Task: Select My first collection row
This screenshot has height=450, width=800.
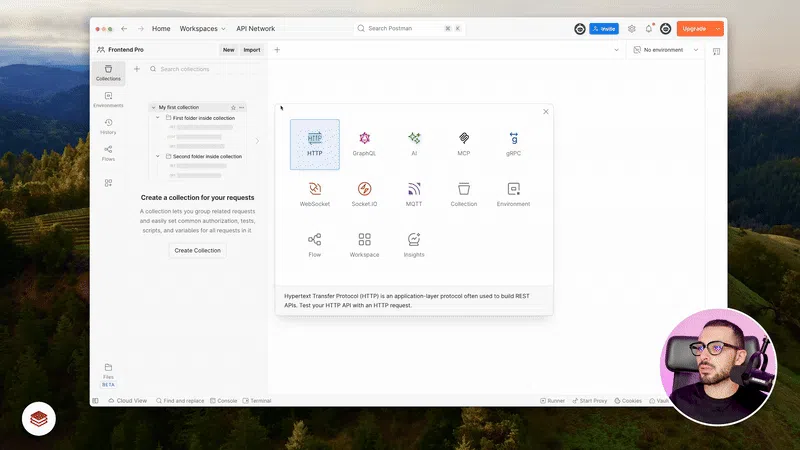Action: tap(197, 108)
